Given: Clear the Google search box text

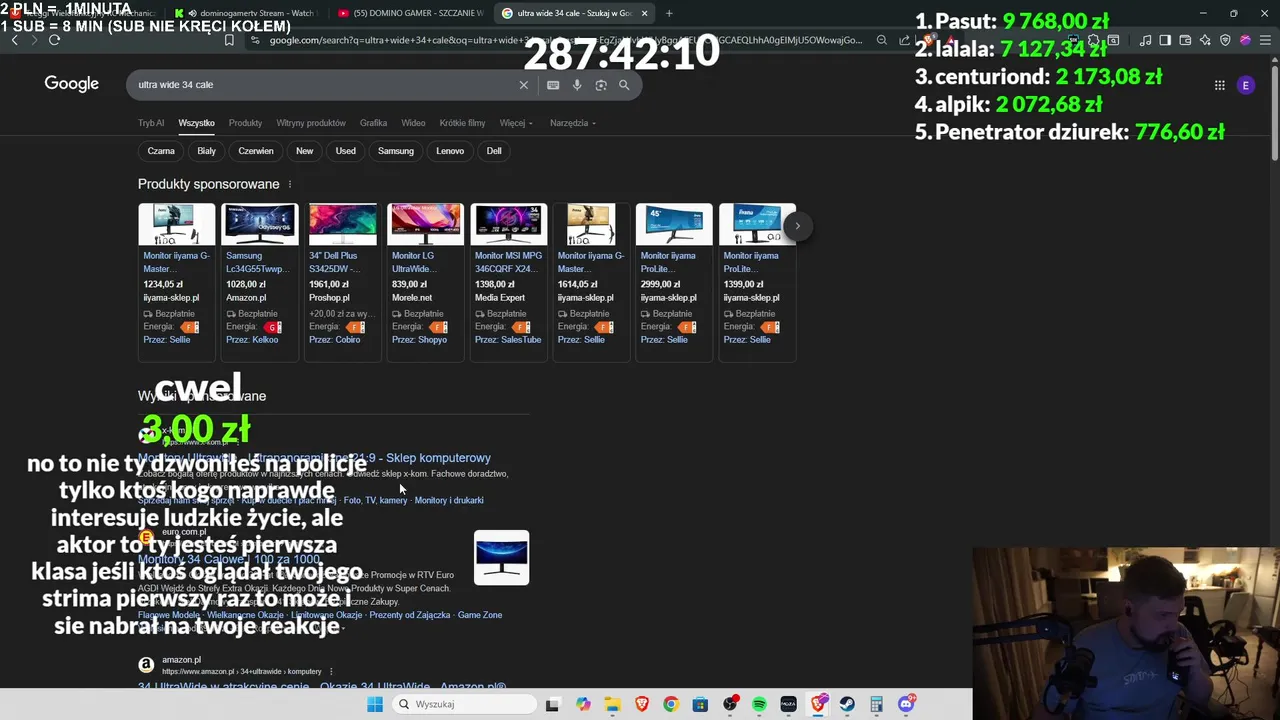Looking at the screenshot, I should click(x=523, y=85).
